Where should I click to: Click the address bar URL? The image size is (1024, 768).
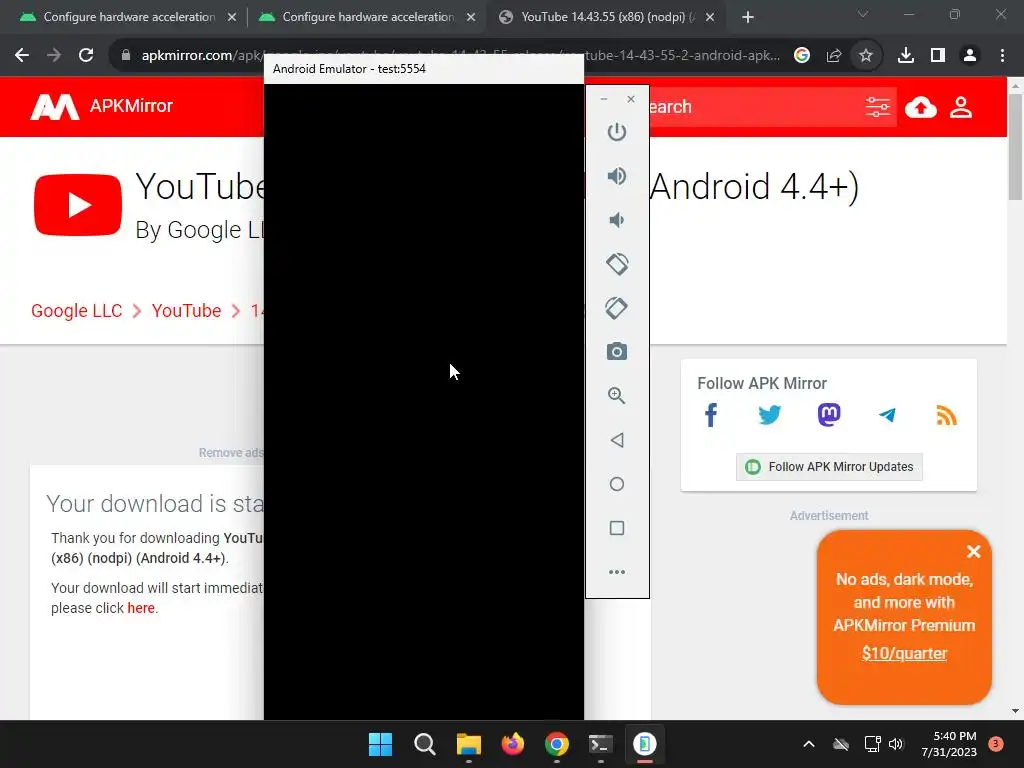(x=460, y=56)
